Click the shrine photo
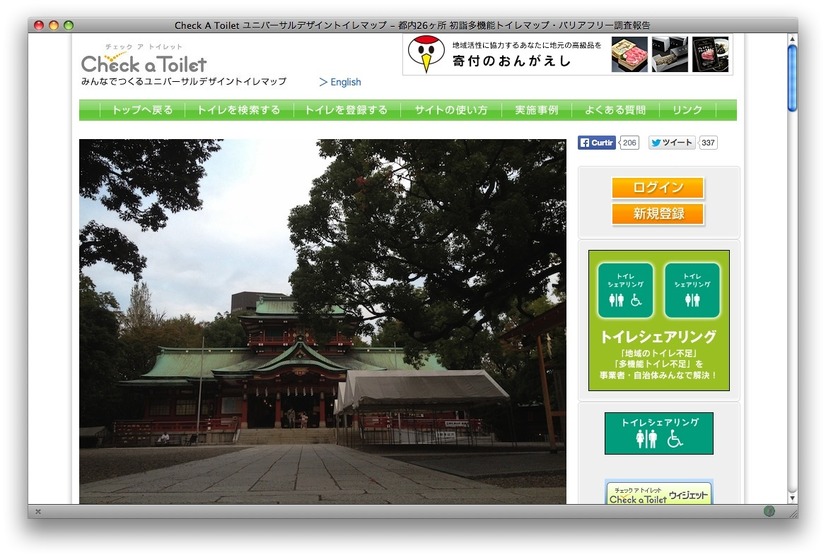826x557 pixels. tap(322, 321)
